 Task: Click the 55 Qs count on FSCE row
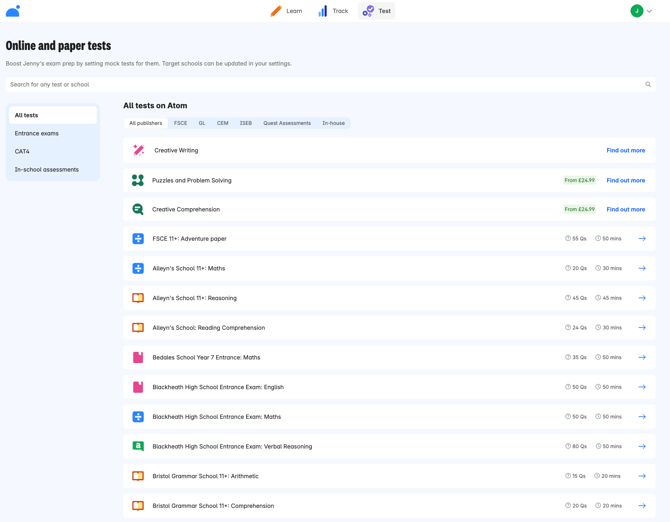pyautogui.click(x=576, y=238)
